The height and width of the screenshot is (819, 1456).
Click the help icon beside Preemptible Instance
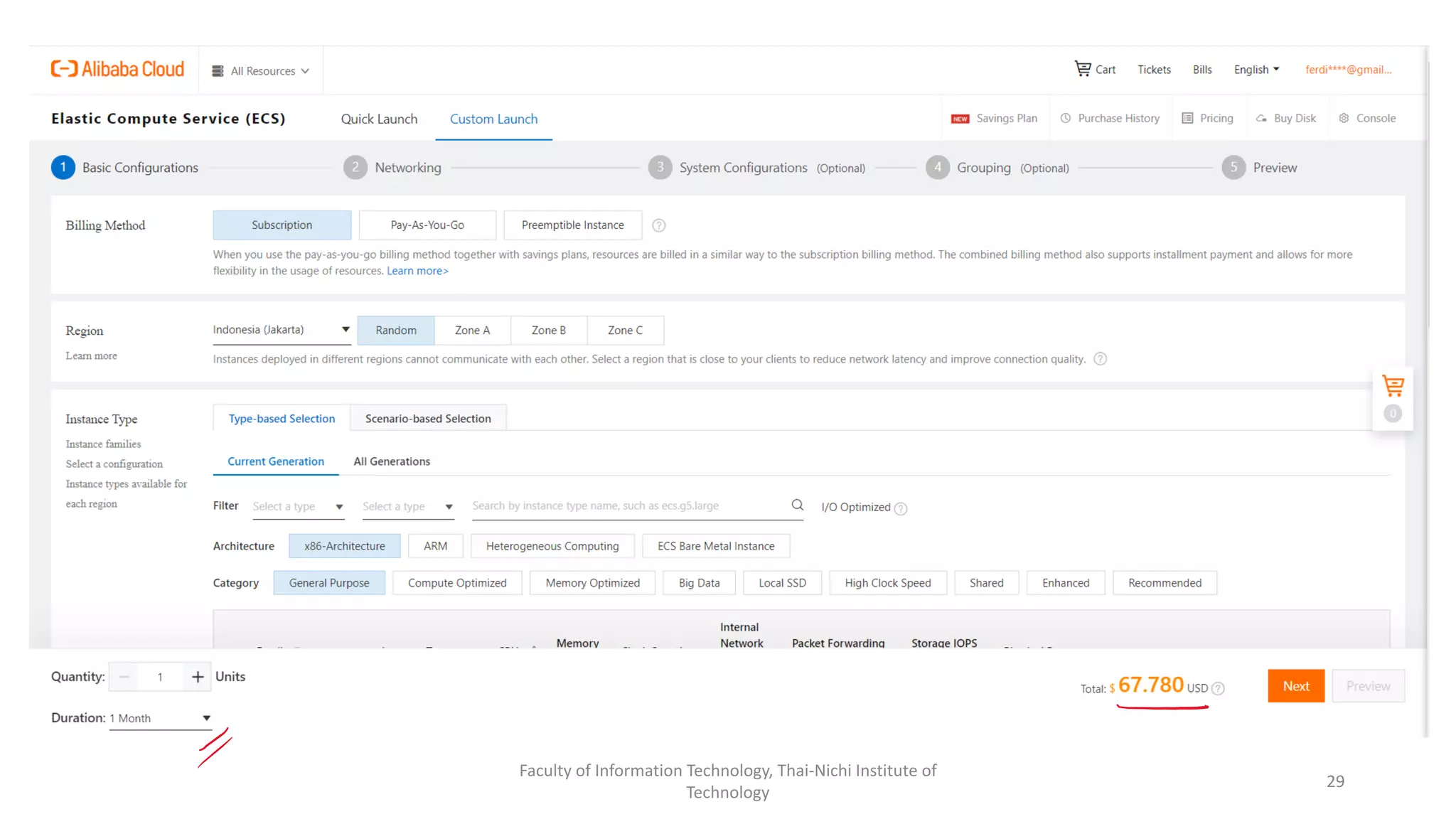point(659,225)
